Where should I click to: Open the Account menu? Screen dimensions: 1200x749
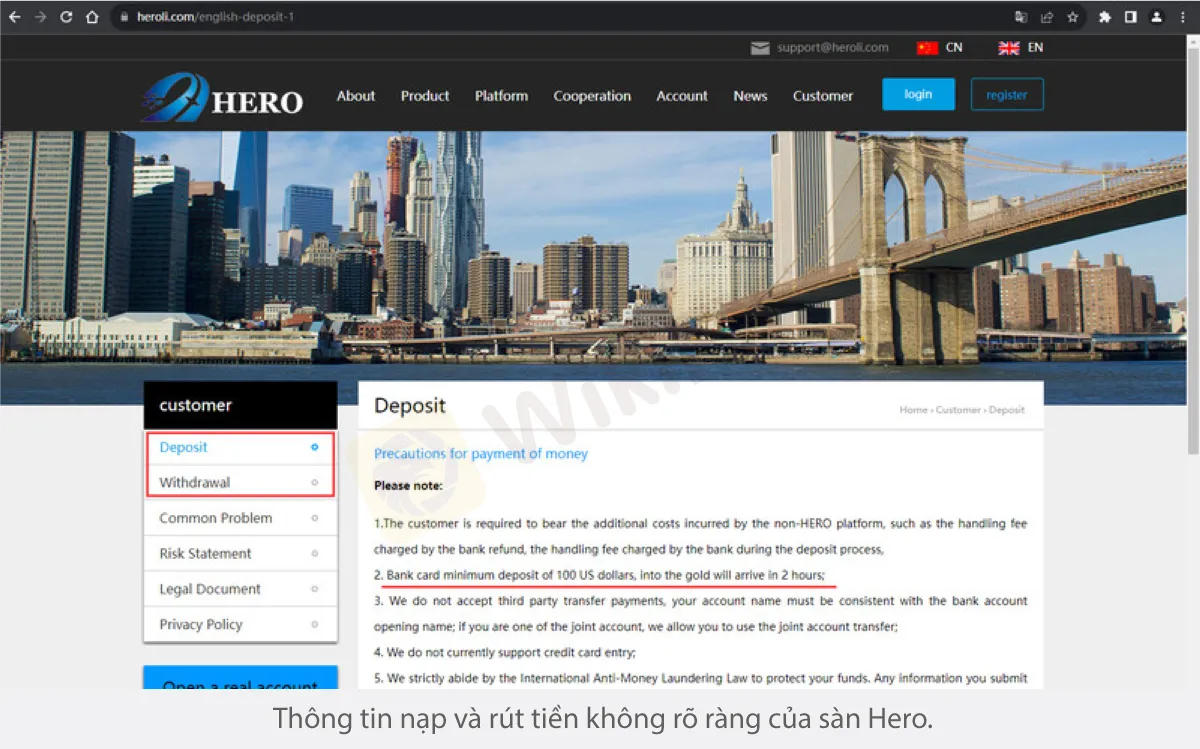(682, 96)
